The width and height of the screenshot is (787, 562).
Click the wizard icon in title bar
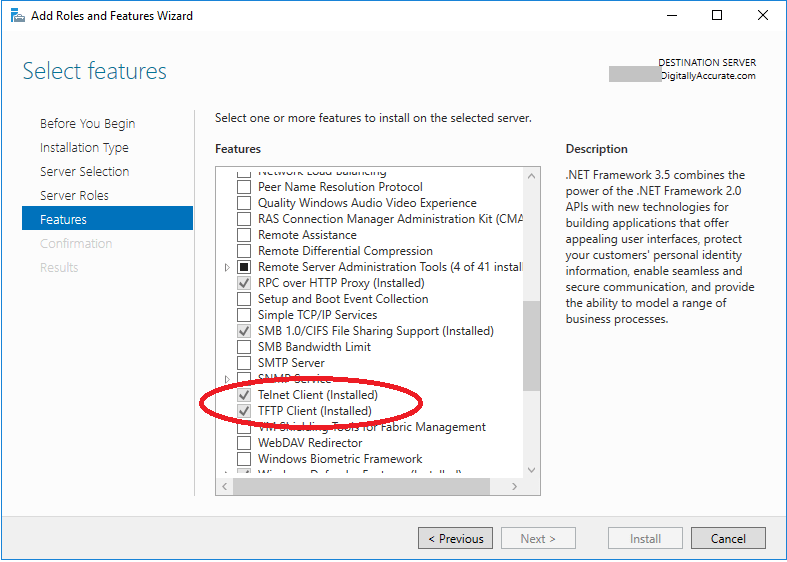click(x=18, y=16)
